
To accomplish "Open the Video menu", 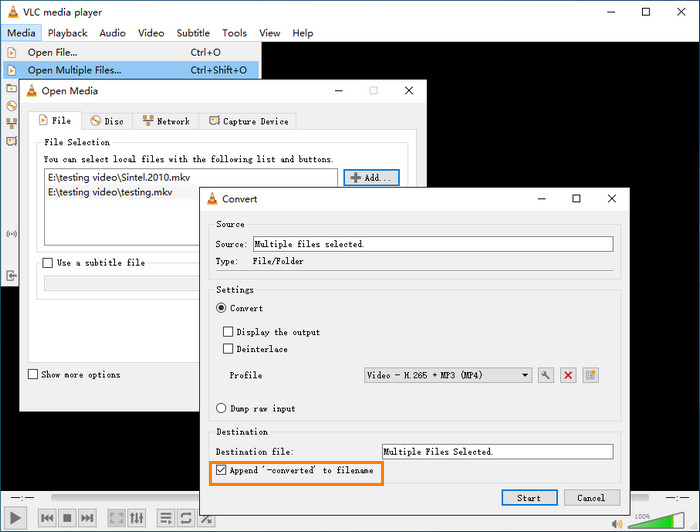I will pyautogui.click(x=151, y=33).
